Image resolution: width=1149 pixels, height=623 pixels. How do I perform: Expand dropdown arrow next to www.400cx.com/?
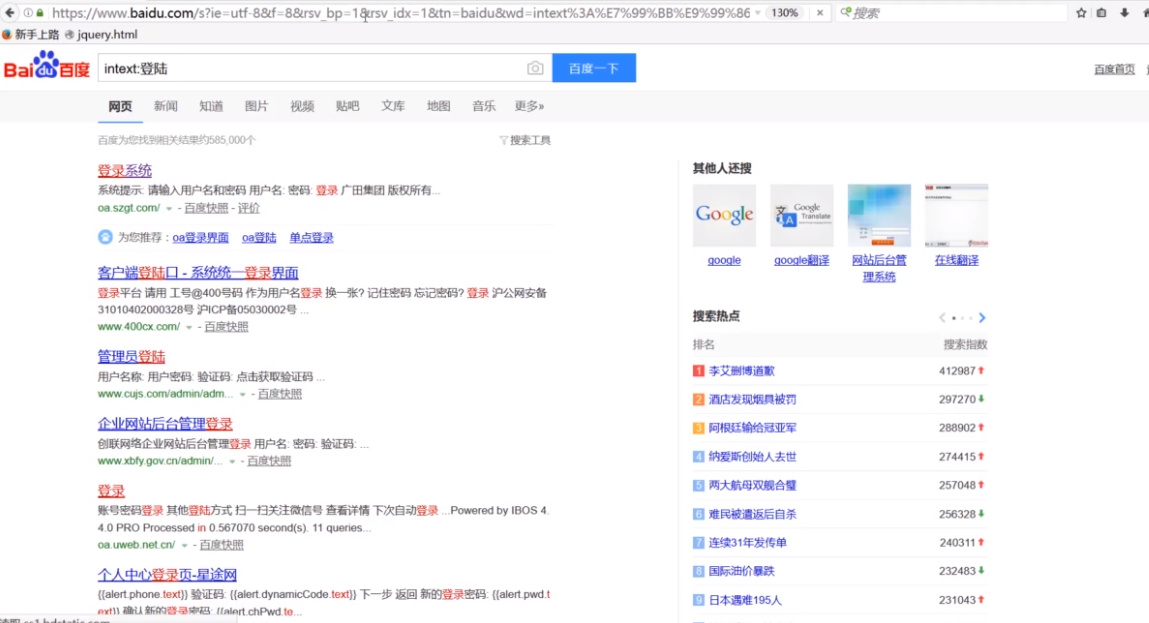click(x=189, y=327)
